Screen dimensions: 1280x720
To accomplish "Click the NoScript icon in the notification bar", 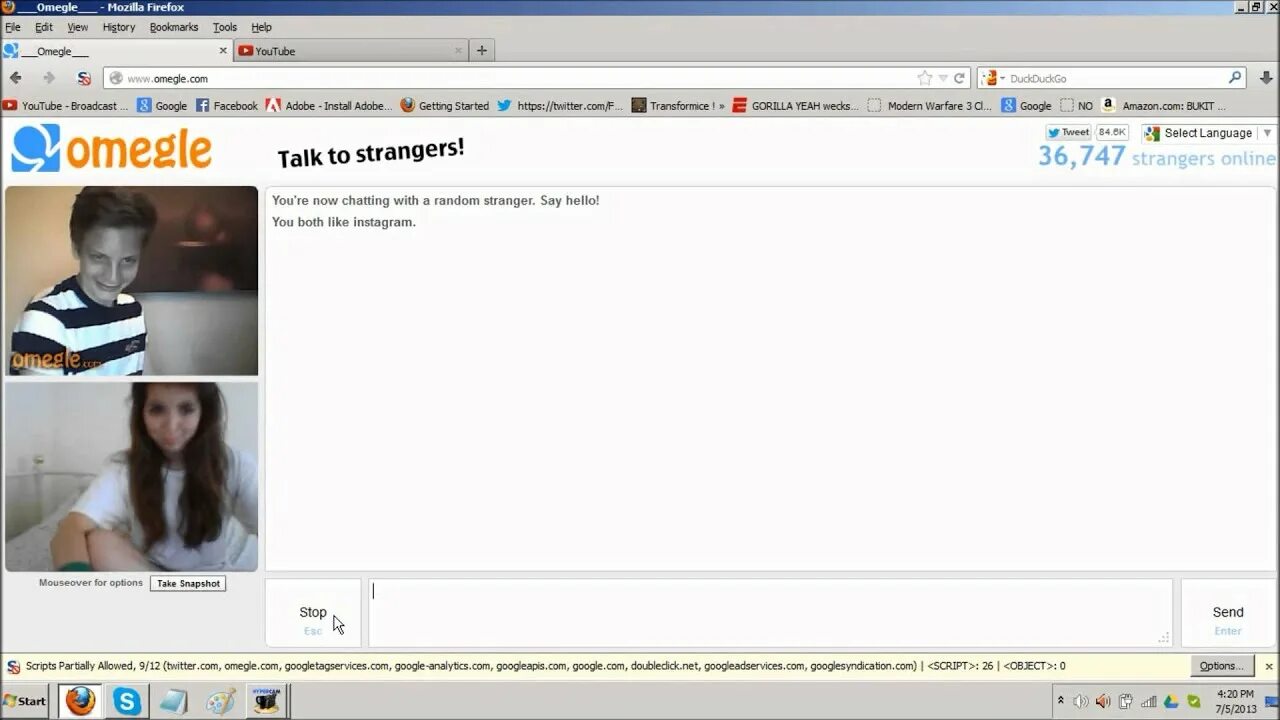I will click(13, 666).
